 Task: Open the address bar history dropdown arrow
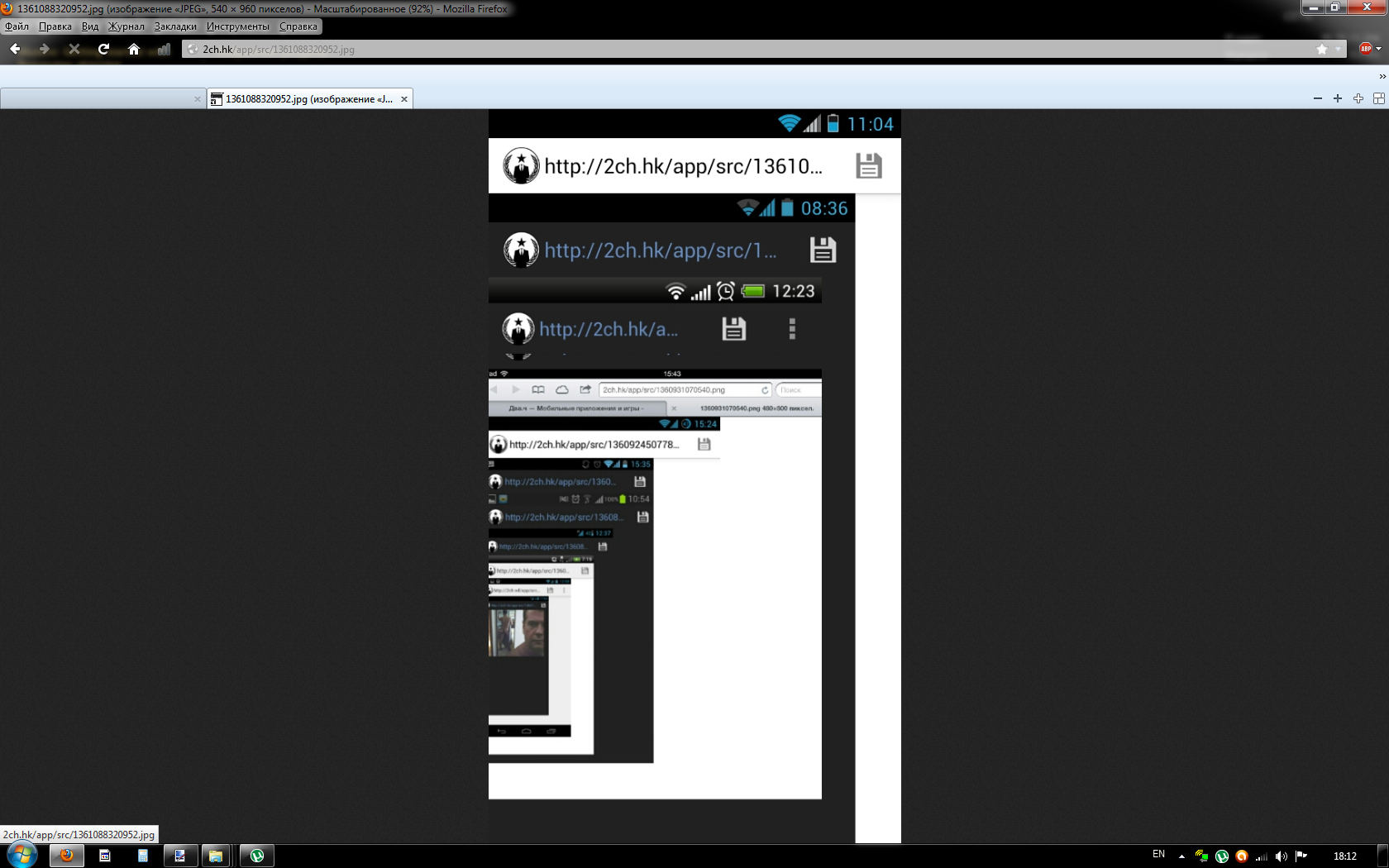[x=1338, y=49]
